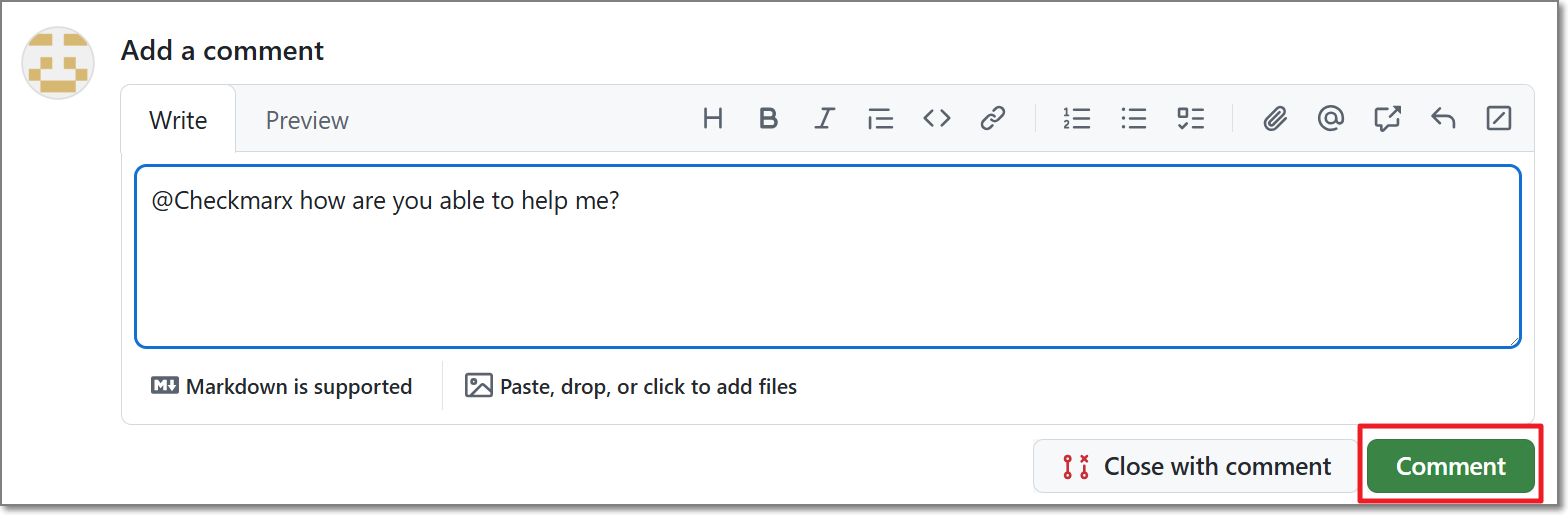
Task: Insert code formatting
Action: (x=936, y=119)
